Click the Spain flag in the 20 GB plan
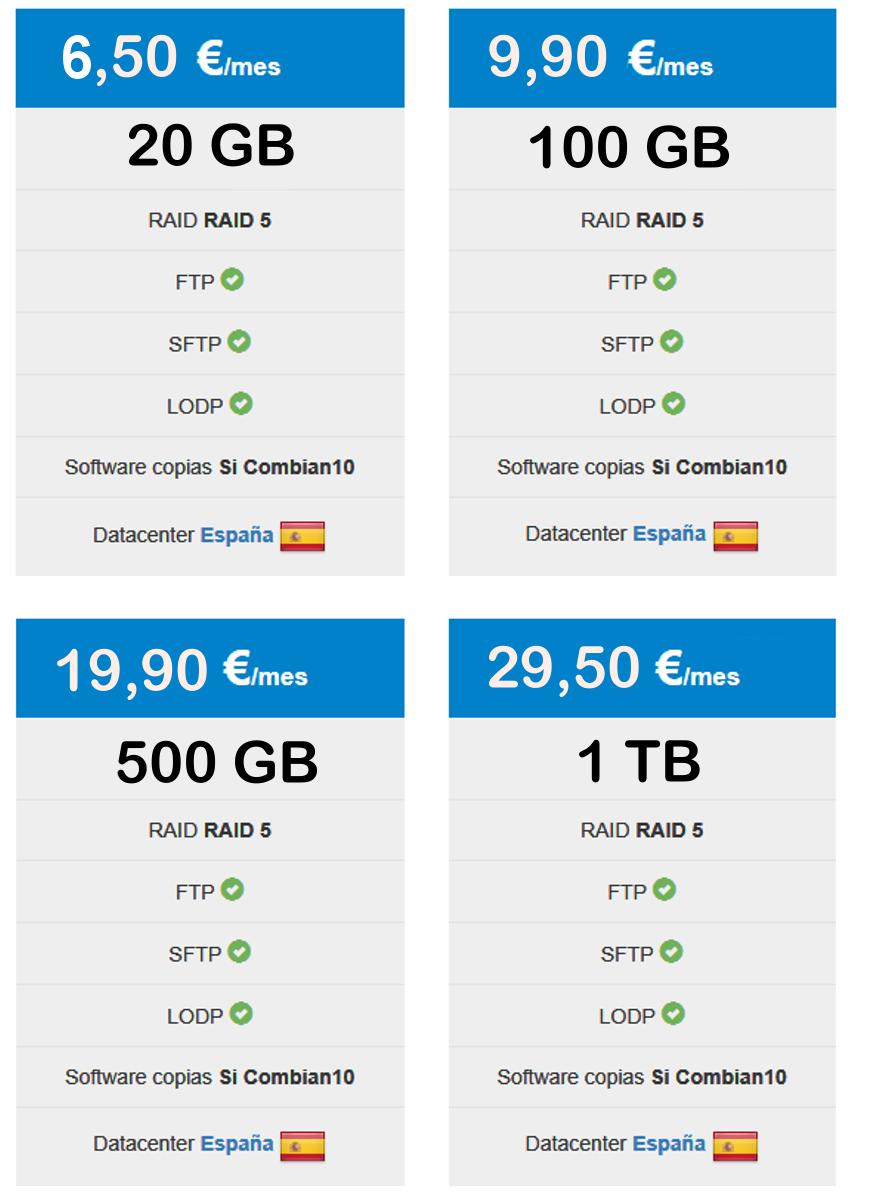 click(x=302, y=536)
